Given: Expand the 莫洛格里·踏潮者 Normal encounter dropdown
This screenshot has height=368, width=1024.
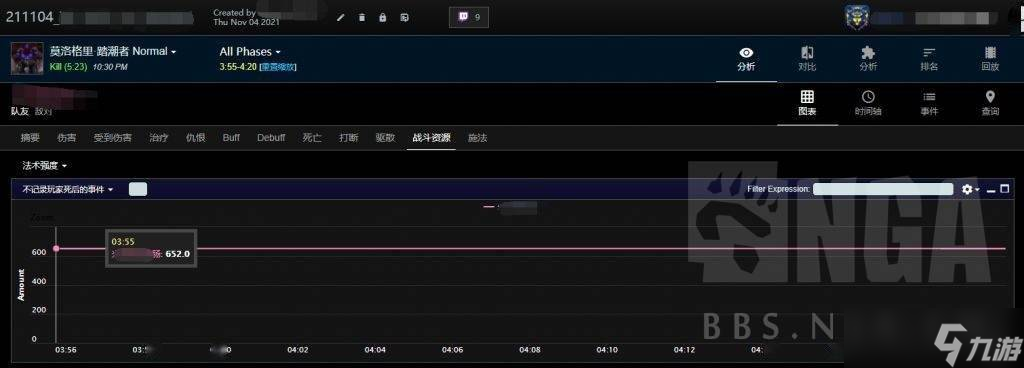Looking at the screenshot, I should point(113,51).
